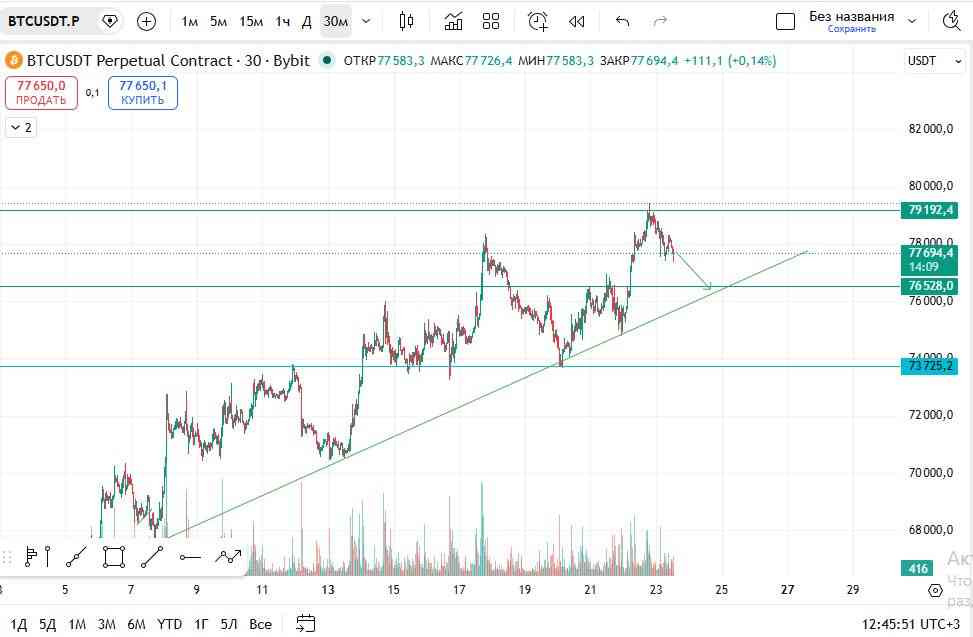This screenshot has height=637, width=973.
Task: Expand the timeframe interval dropdown arrow
Action: coord(366,22)
